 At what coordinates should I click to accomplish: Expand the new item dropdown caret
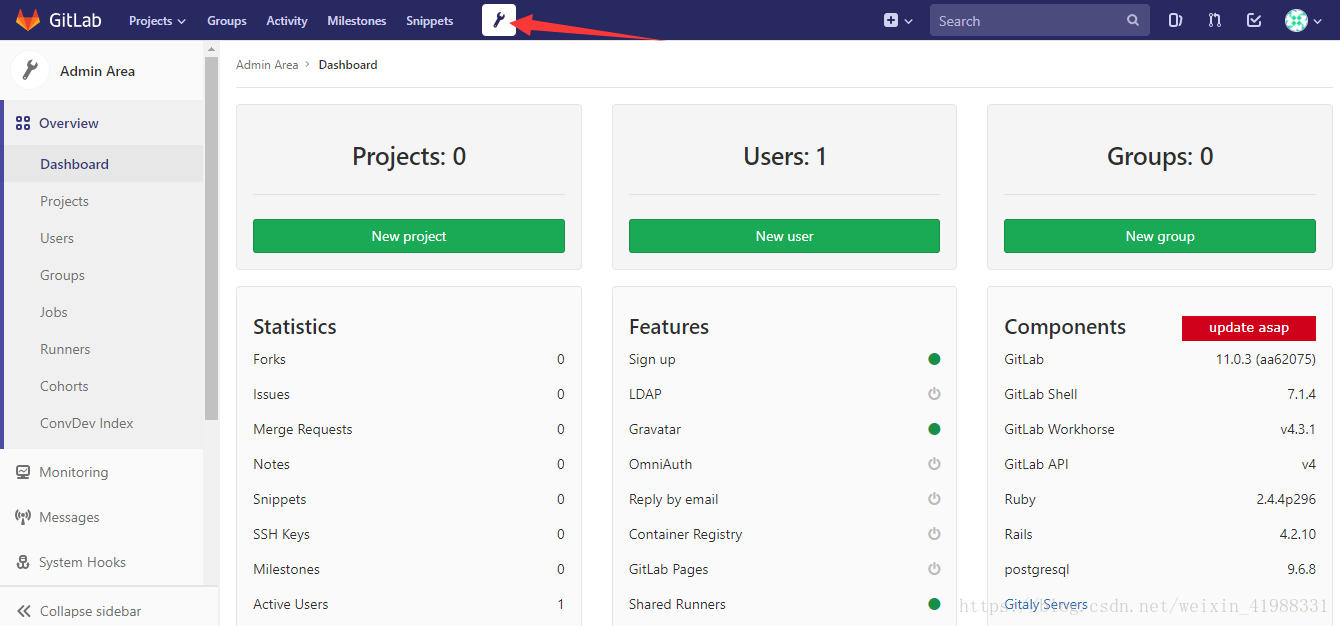coord(908,21)
